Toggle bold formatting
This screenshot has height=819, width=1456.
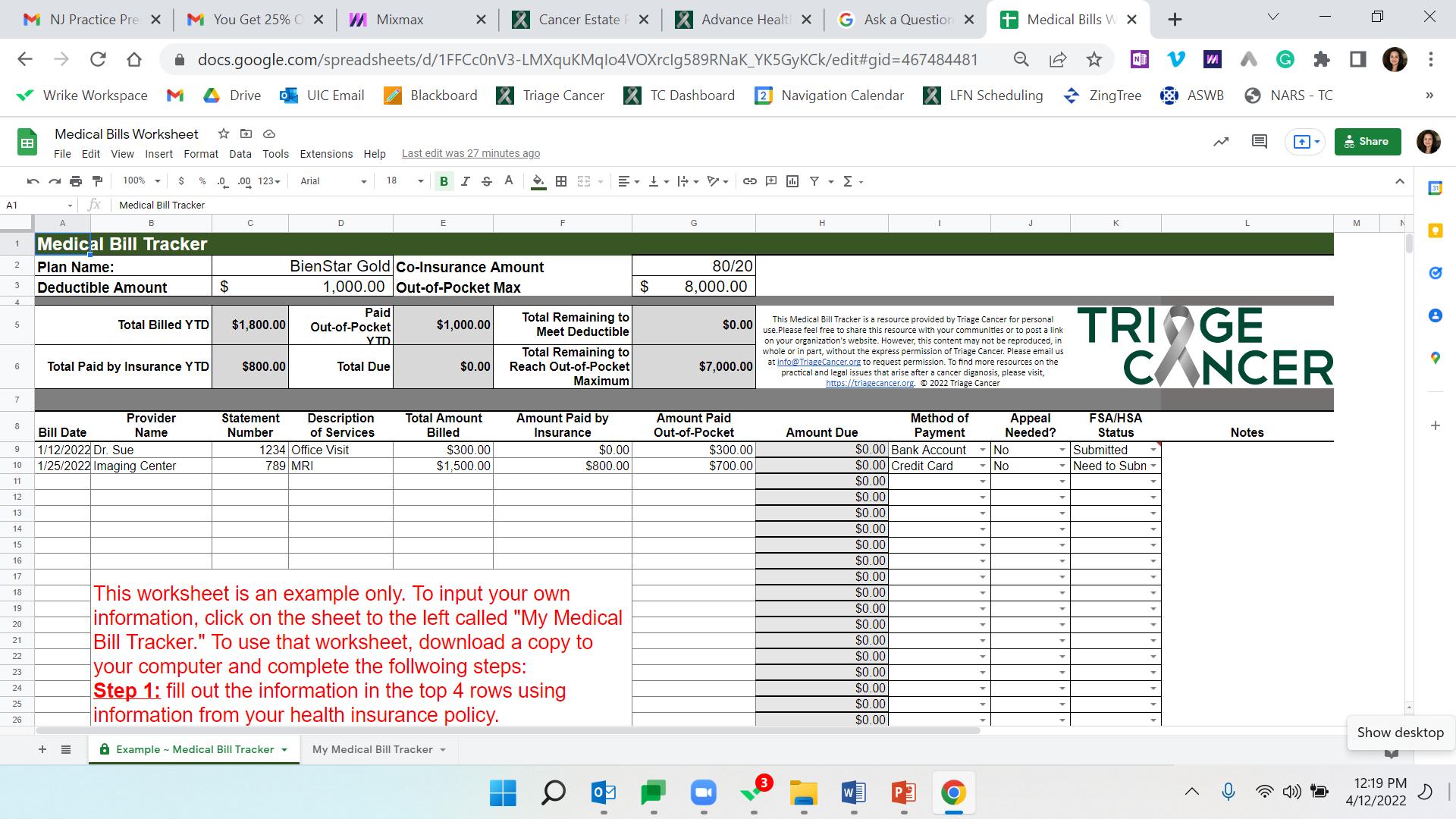pyautogui.click(x=444, y=181)
